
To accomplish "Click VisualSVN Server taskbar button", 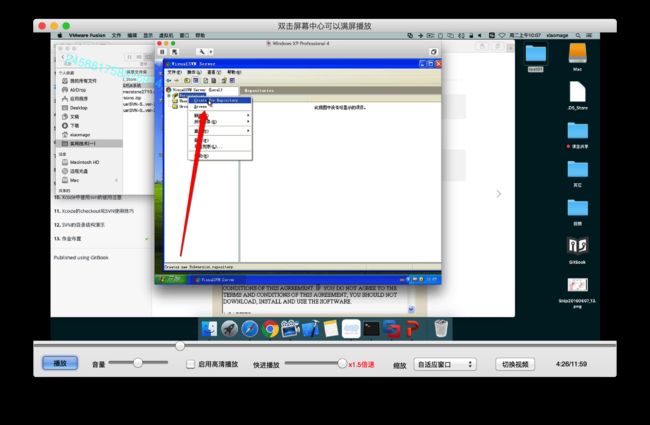I will 218,280.
